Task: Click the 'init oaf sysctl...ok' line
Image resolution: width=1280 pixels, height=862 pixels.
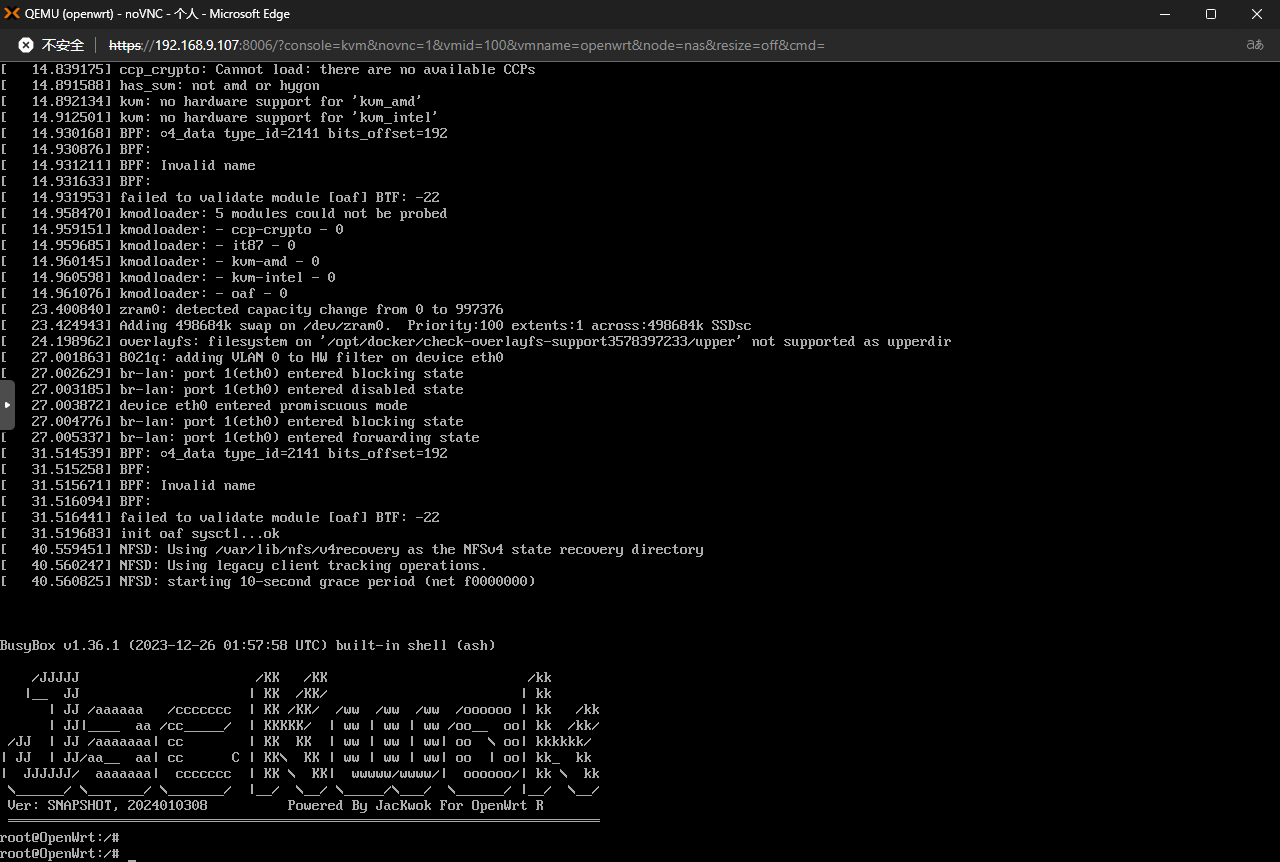Action: (140, 534)
